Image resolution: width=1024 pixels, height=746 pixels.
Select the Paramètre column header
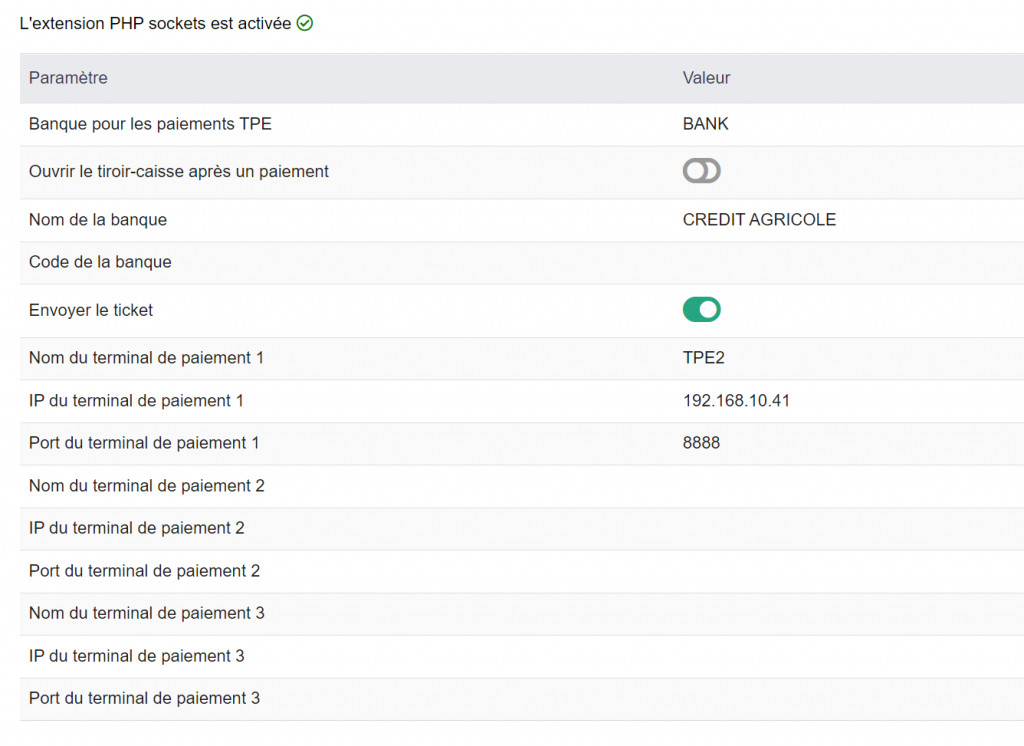pyautogui.click(x=68, y=78)
